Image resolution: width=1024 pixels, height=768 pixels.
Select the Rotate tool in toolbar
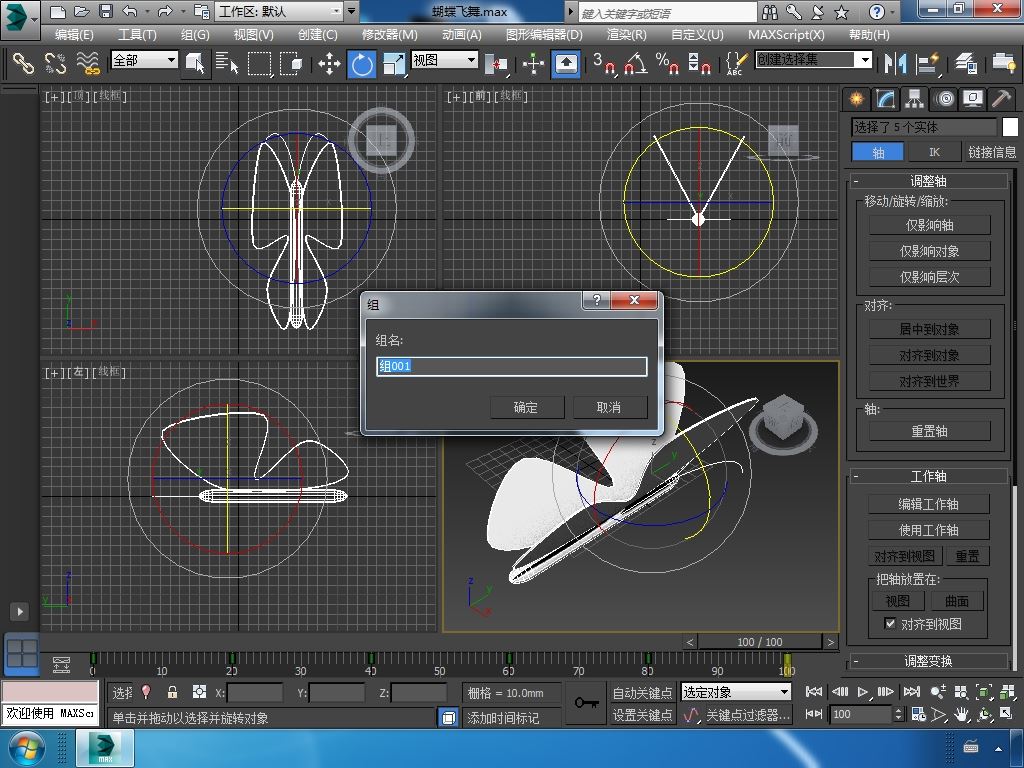pos(361,64)
